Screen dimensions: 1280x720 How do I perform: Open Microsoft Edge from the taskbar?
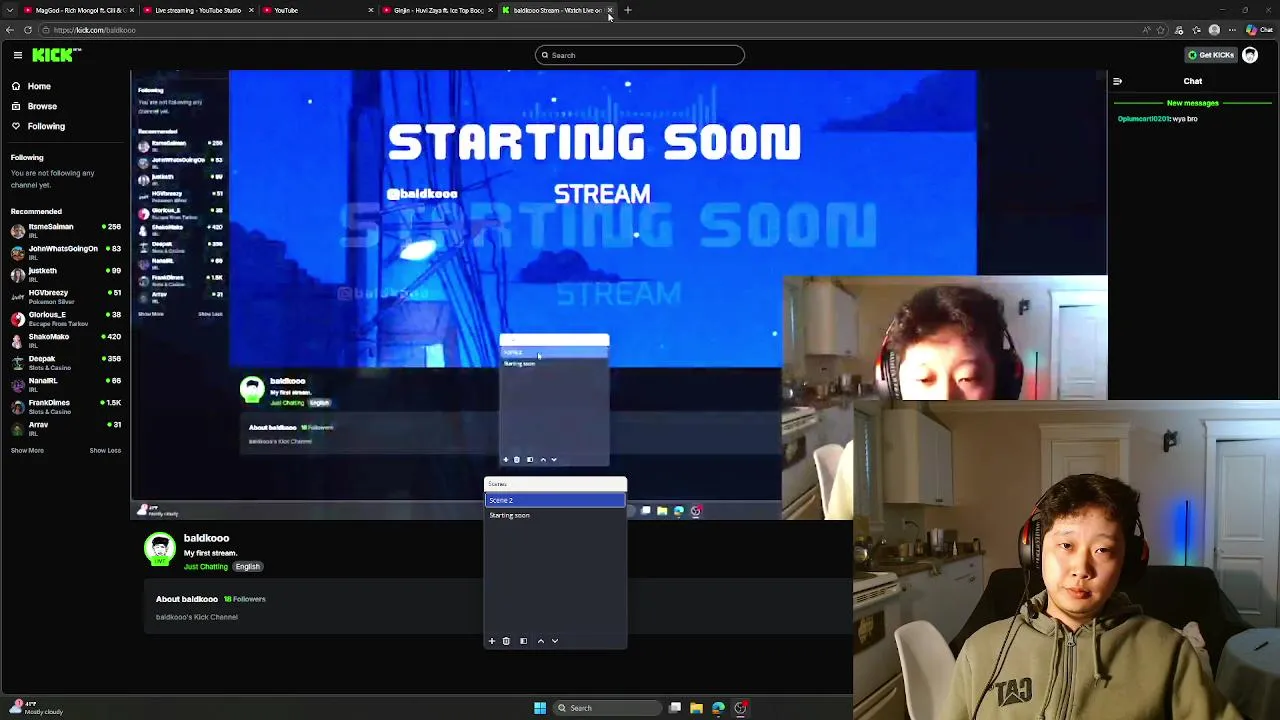point(718,708)
